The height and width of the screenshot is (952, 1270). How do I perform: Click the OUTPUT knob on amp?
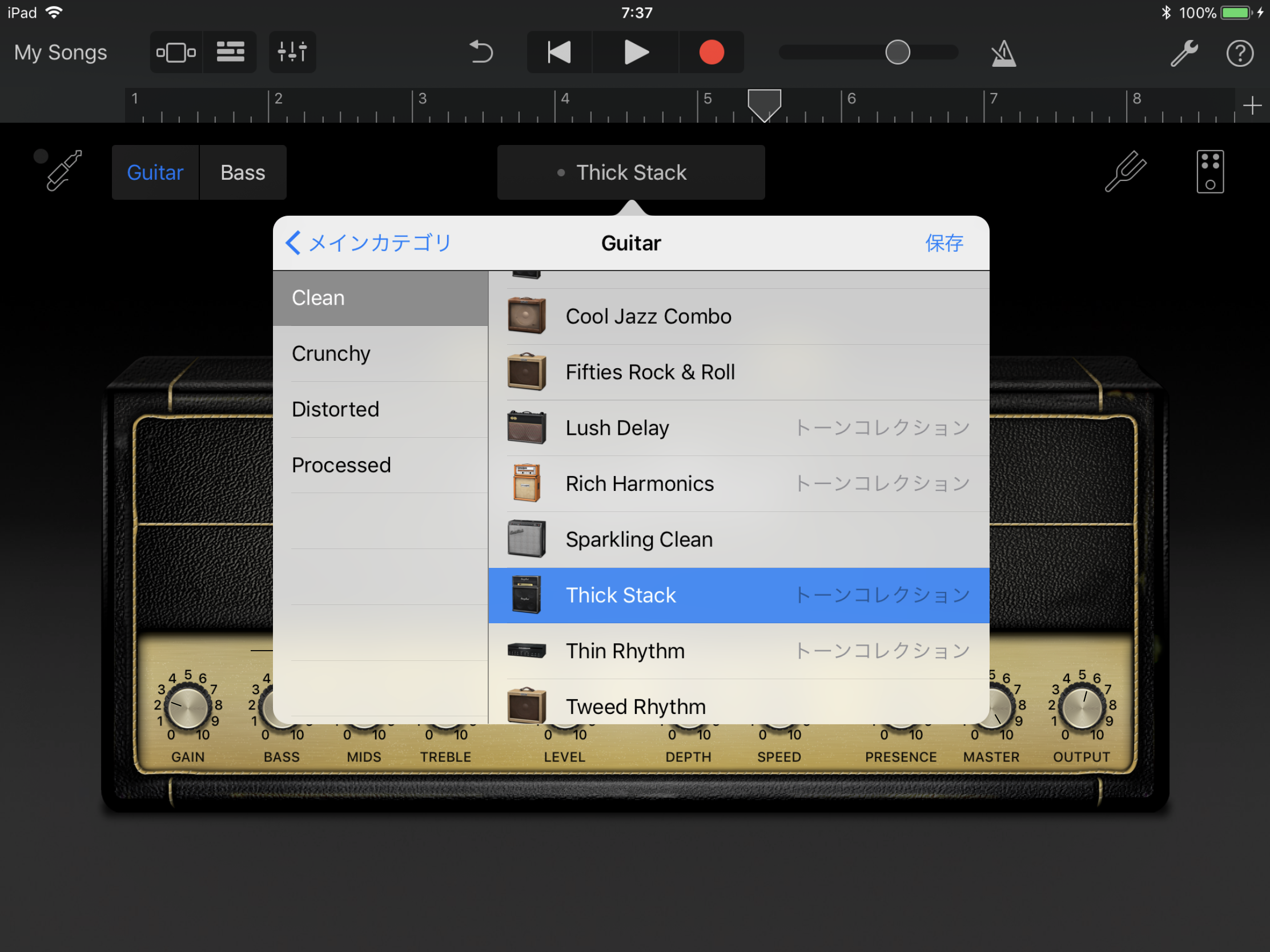[1081, 708]
